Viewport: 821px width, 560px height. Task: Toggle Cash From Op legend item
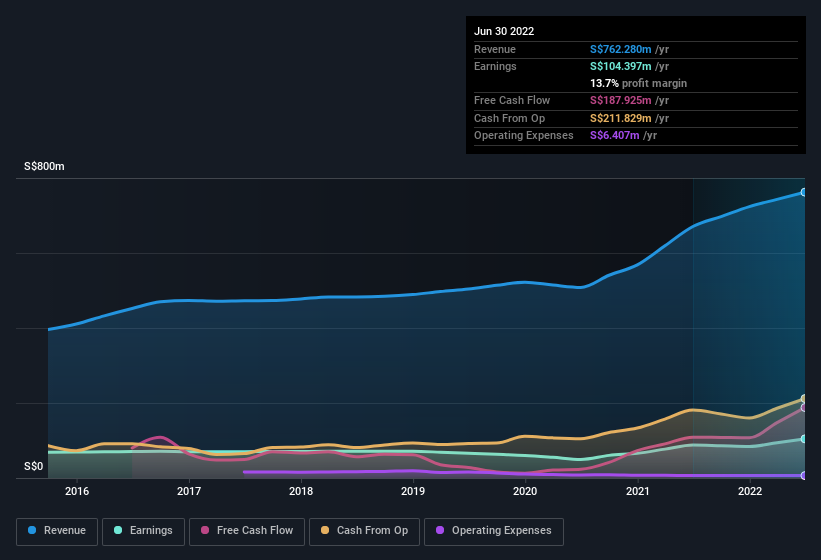363,531
